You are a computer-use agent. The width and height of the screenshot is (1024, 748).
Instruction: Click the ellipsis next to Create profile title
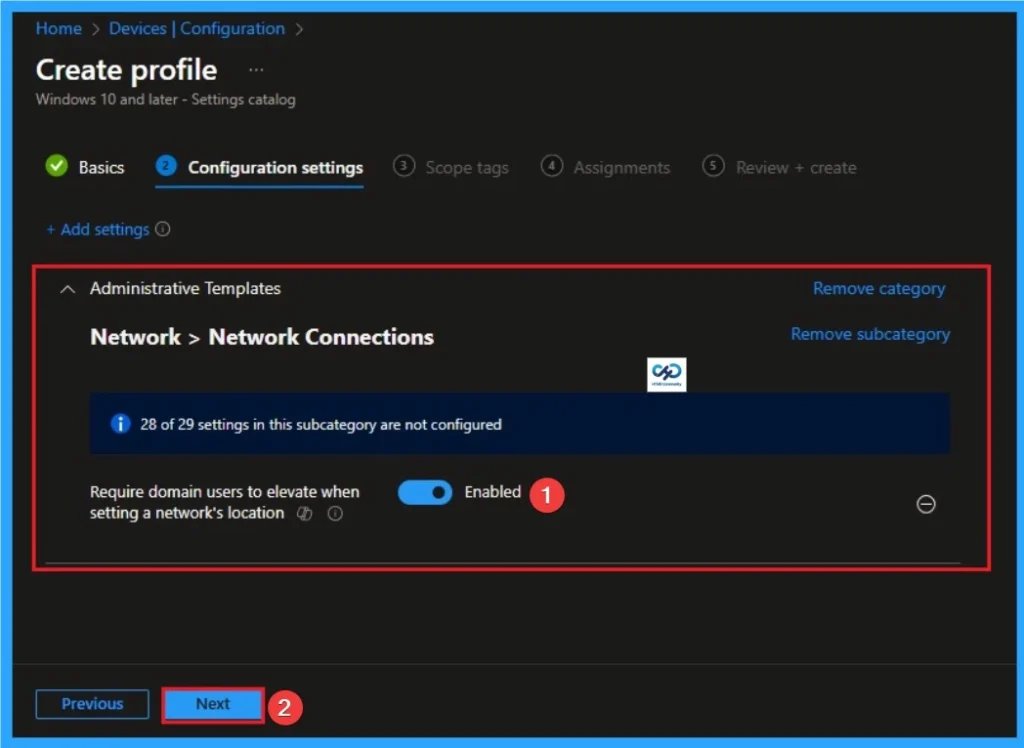(x=256, y=69)
